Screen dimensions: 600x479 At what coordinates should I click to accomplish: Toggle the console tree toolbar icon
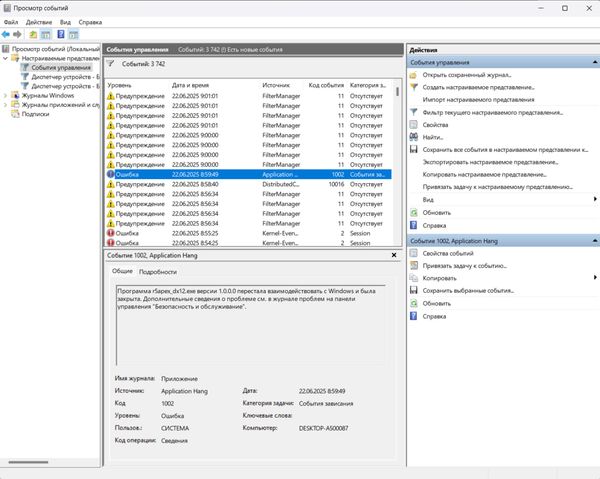pos(46,34)
